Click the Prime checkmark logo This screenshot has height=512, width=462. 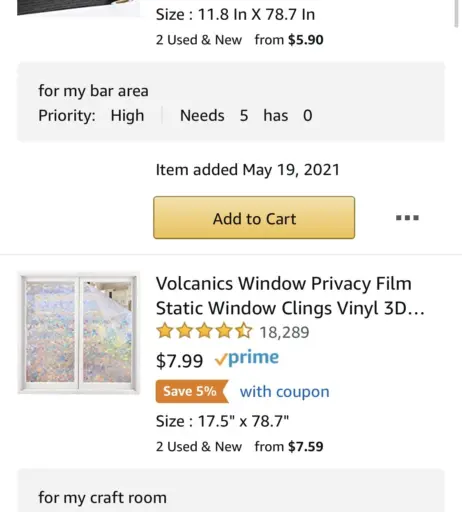click(247, 358)
